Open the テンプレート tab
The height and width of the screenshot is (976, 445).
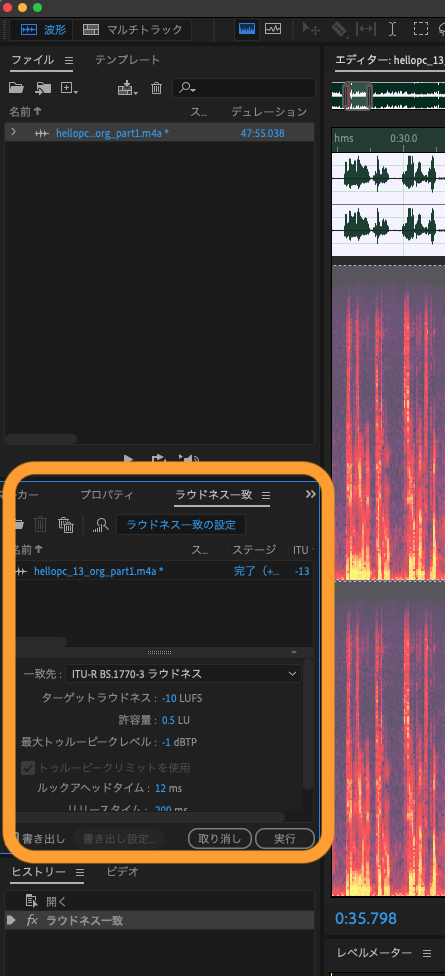coord(128,60)
